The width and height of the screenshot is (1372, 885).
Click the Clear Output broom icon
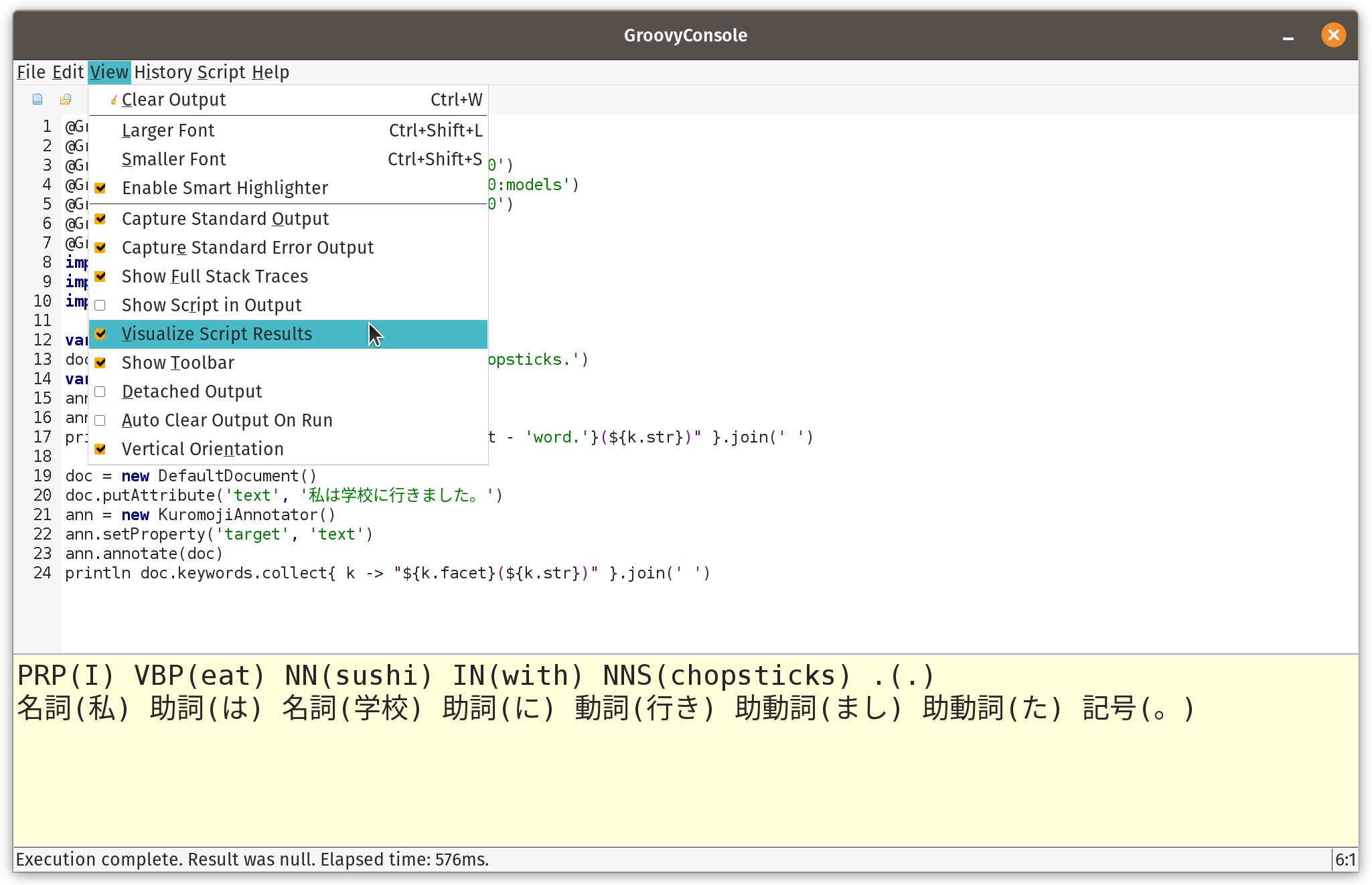coord(114,100)
